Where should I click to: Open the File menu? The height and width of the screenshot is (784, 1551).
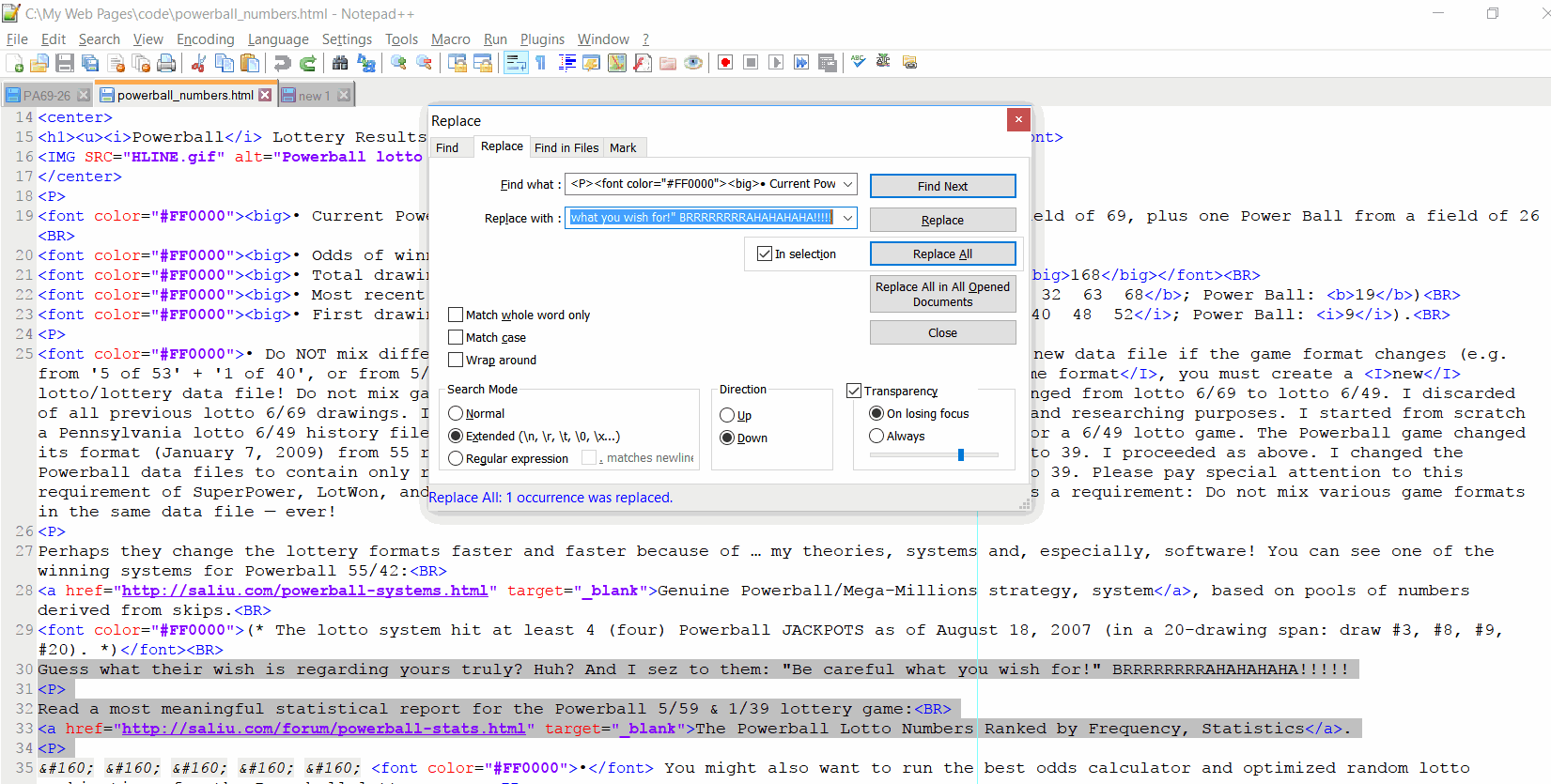coord(17,39)
